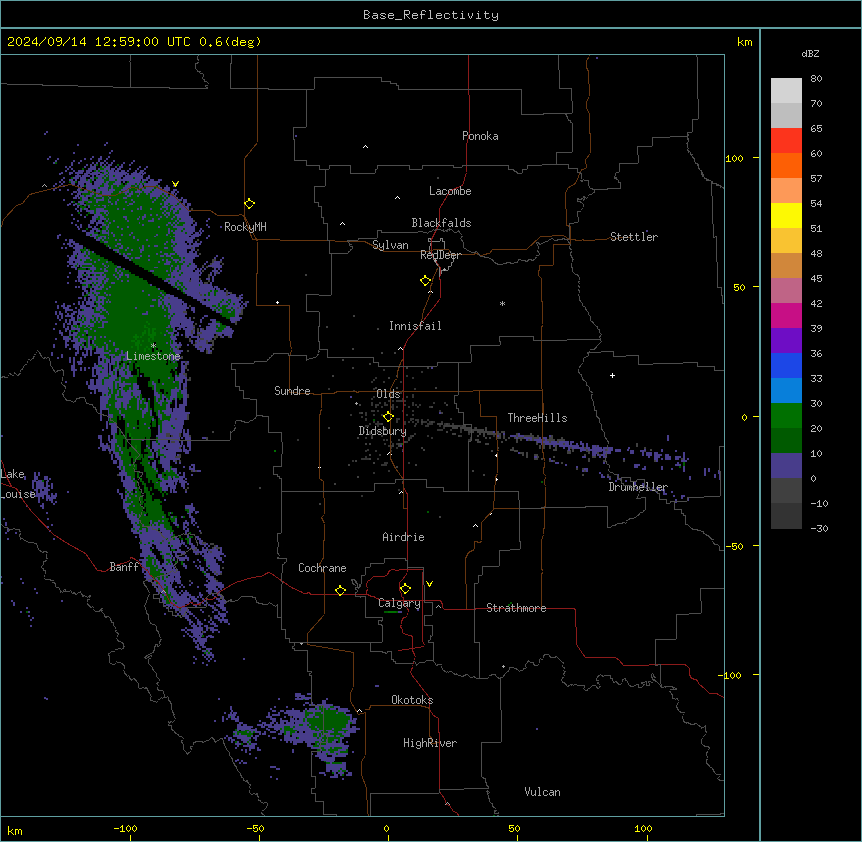Viewport: 862px width, 842px height.
Task: Click the Strathmore label
Action: pyautogui.click(x=516, y=608)
